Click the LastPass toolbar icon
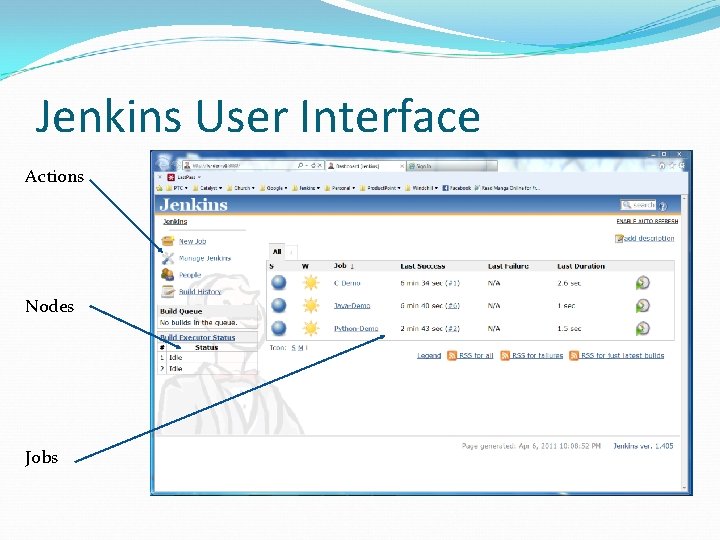 171,177
